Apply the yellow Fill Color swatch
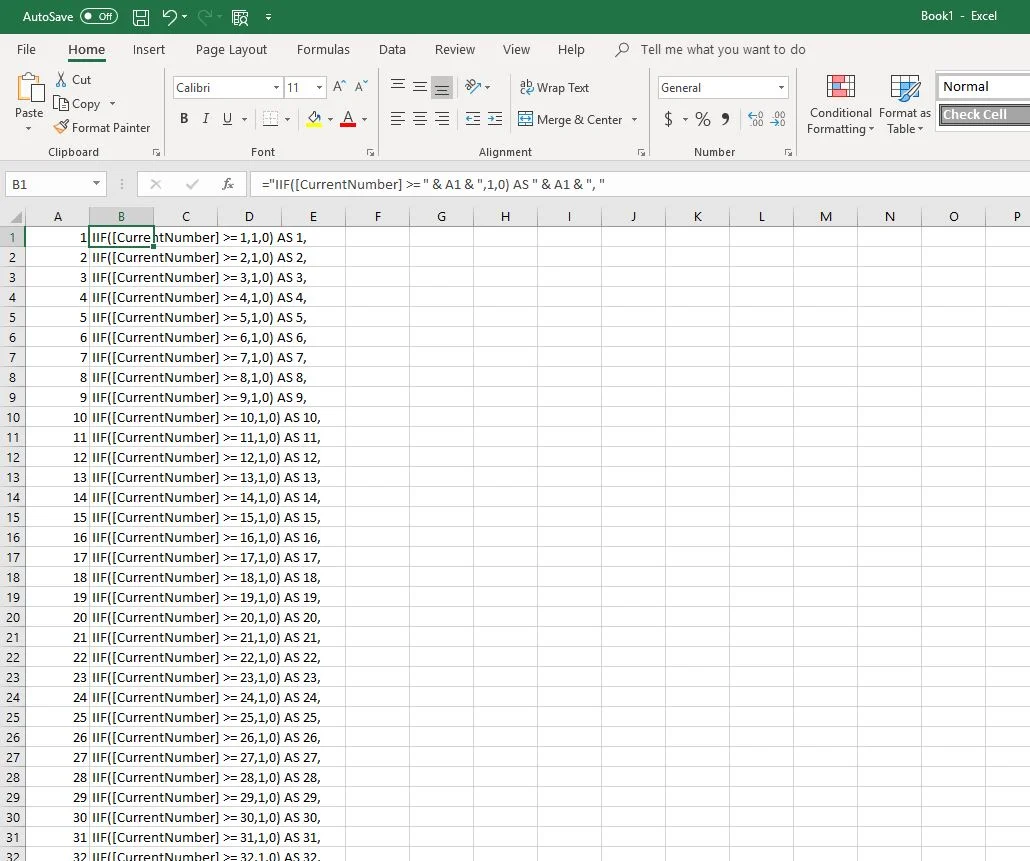The width and height of the screenshot is (1030, 861). coord(314,120)
